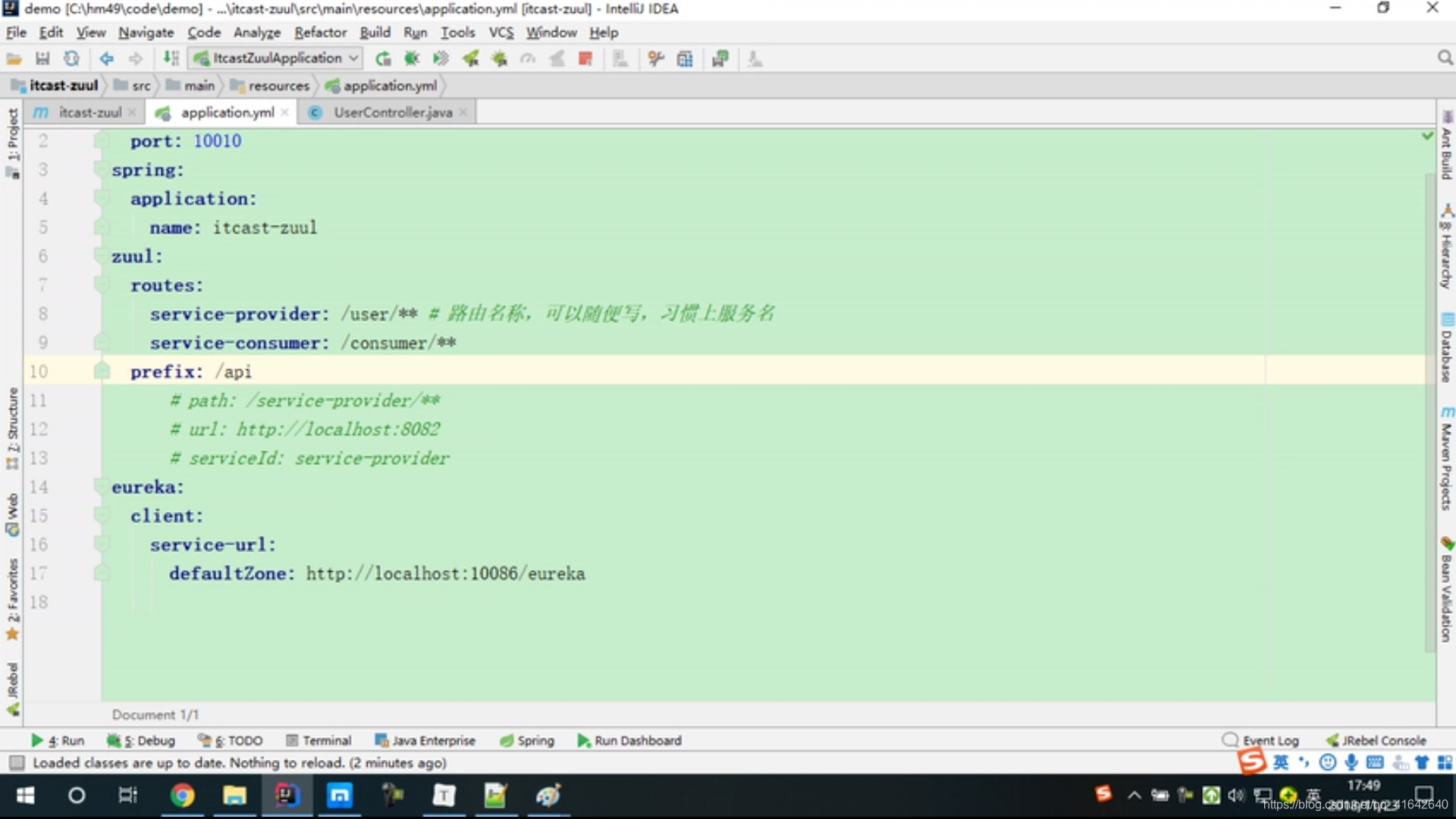
Task: Click the JRebel run rocket icon
Action: pos(470,58)
